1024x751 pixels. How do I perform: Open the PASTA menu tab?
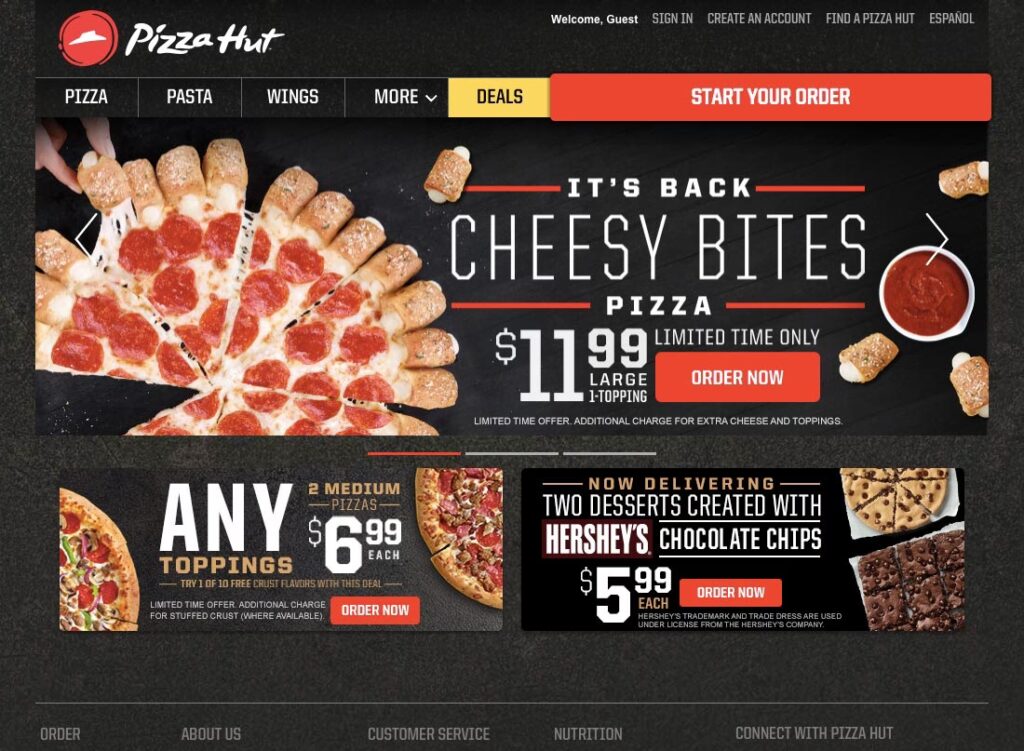point(189,97)
